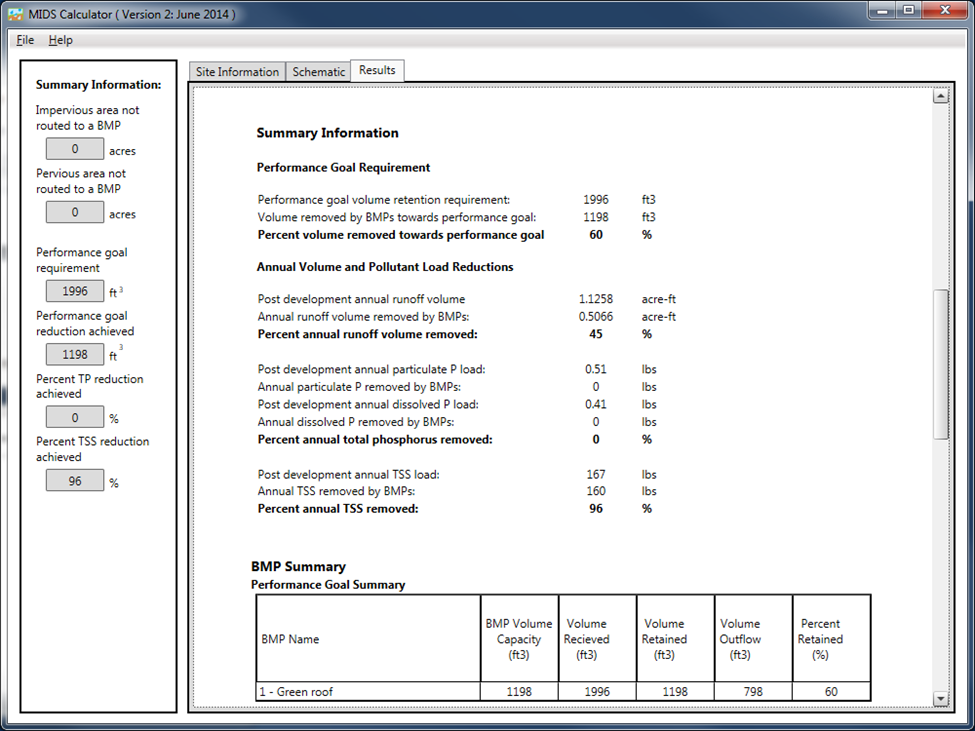Maximize the MIDS Calculator window

click(x=908, y=10)
